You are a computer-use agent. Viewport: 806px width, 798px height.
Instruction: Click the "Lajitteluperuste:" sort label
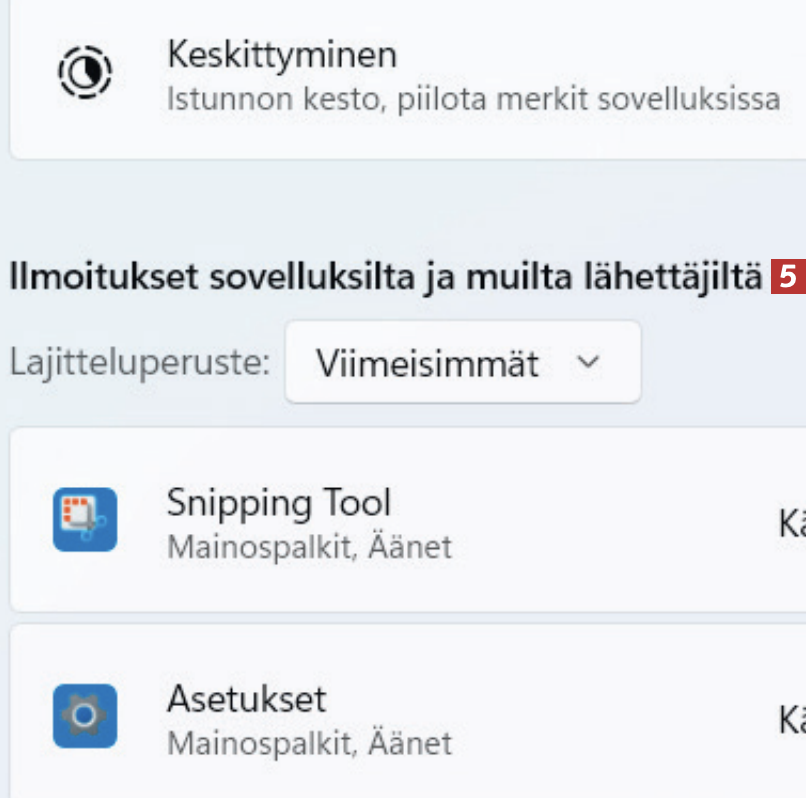coord(140,363)
